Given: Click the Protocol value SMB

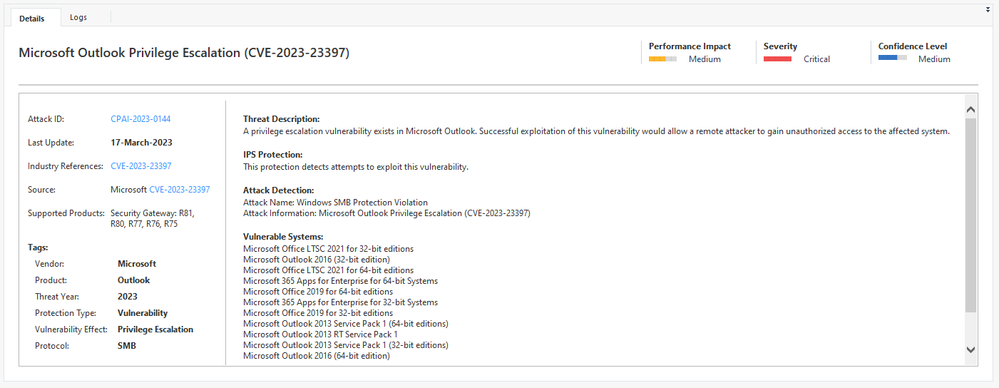Looking at the screenshot, I should (127, 347).
